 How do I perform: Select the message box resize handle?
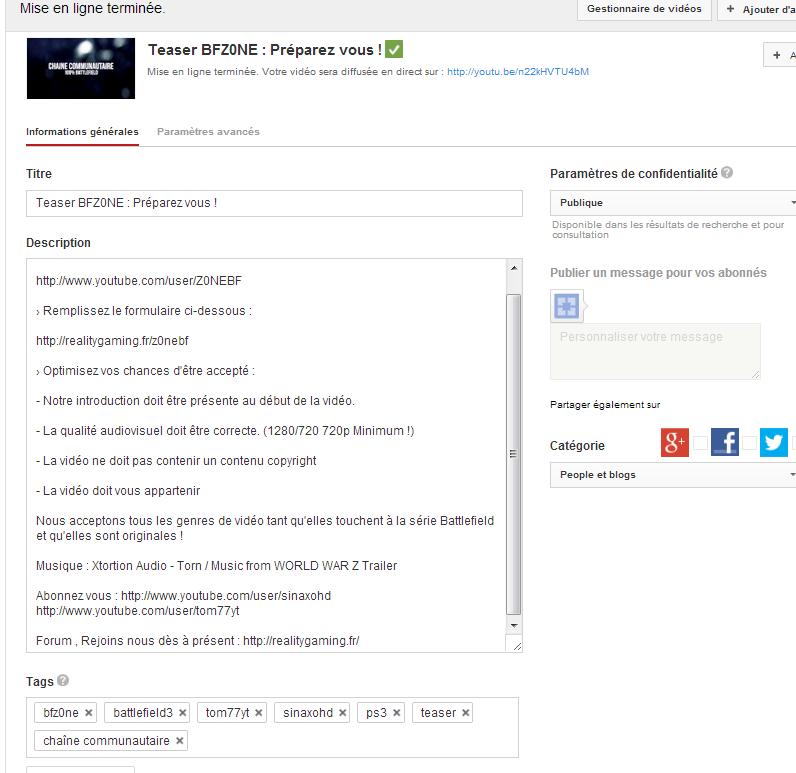[x=755, y=374]
